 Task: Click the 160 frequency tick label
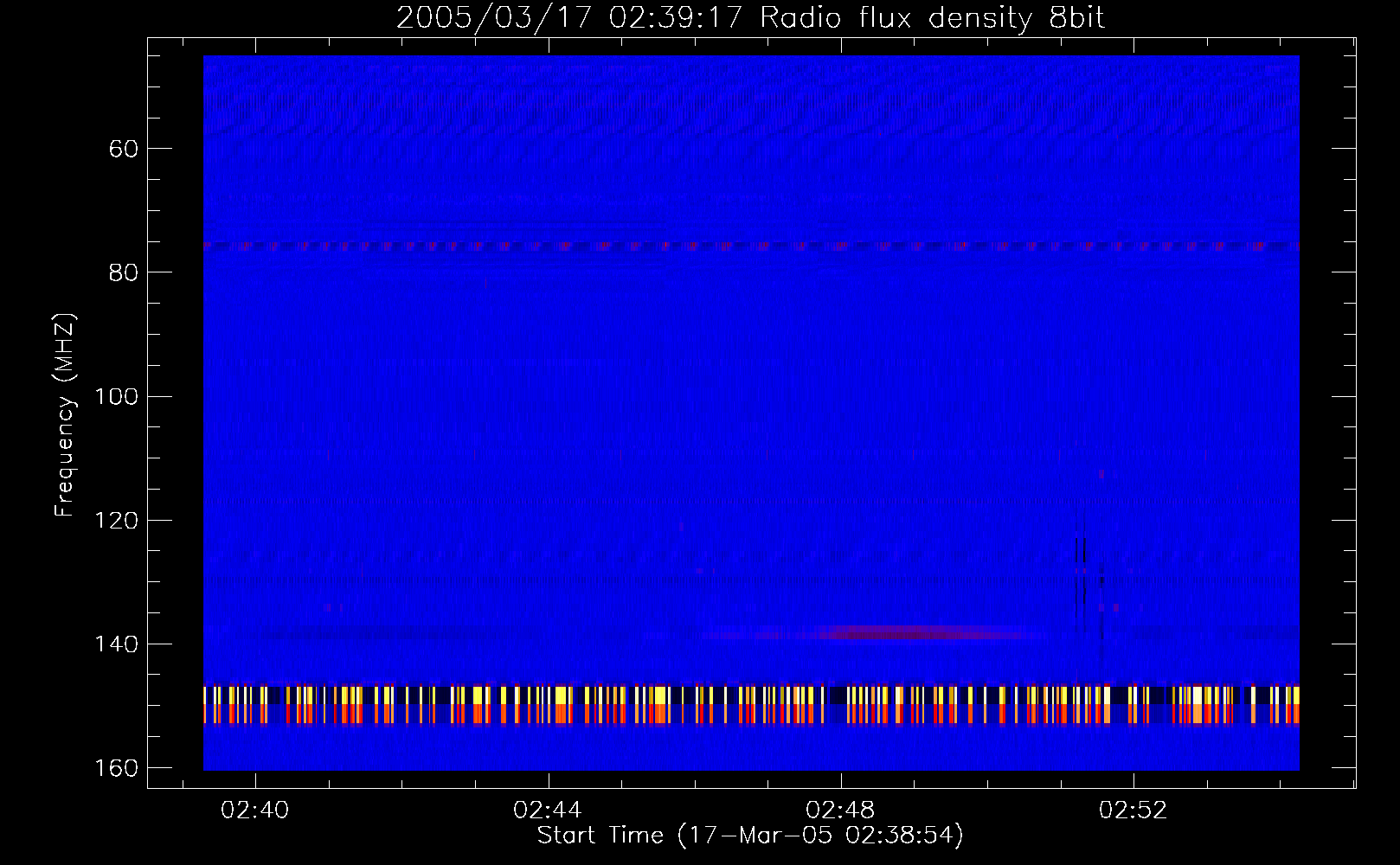tap(116, 768)
